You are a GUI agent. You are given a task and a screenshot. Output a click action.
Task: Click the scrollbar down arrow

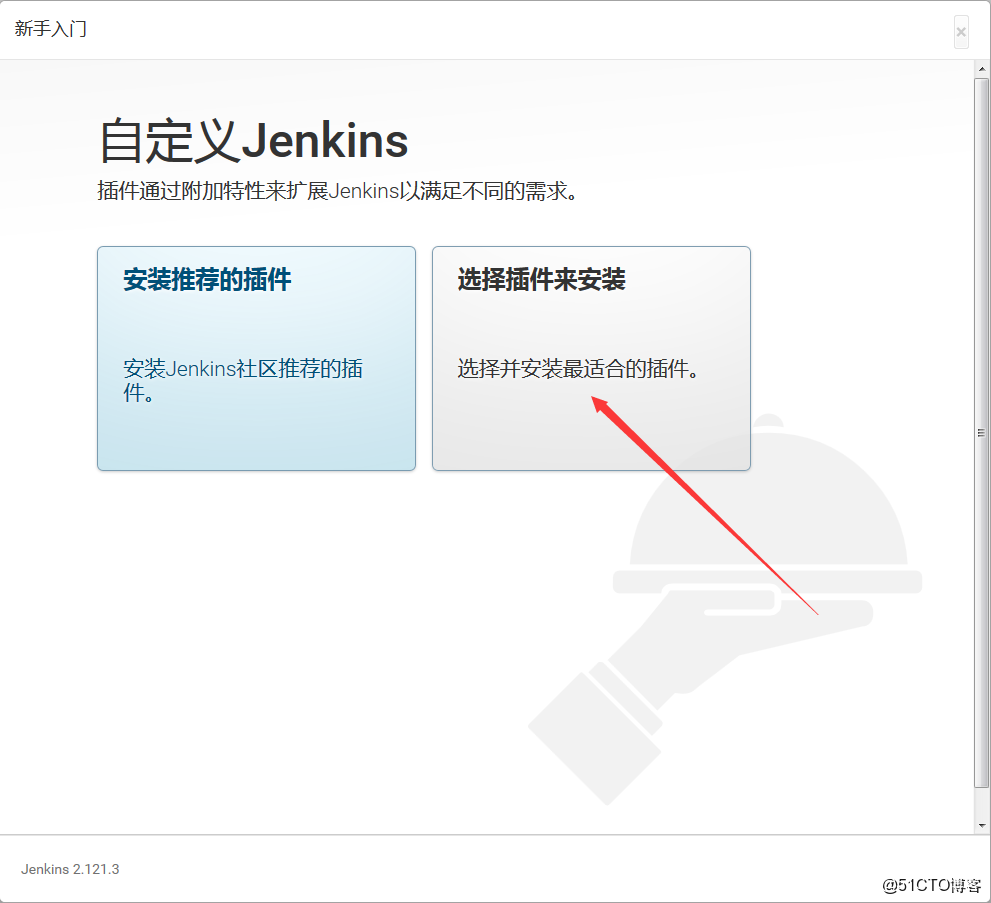point(982,825)
